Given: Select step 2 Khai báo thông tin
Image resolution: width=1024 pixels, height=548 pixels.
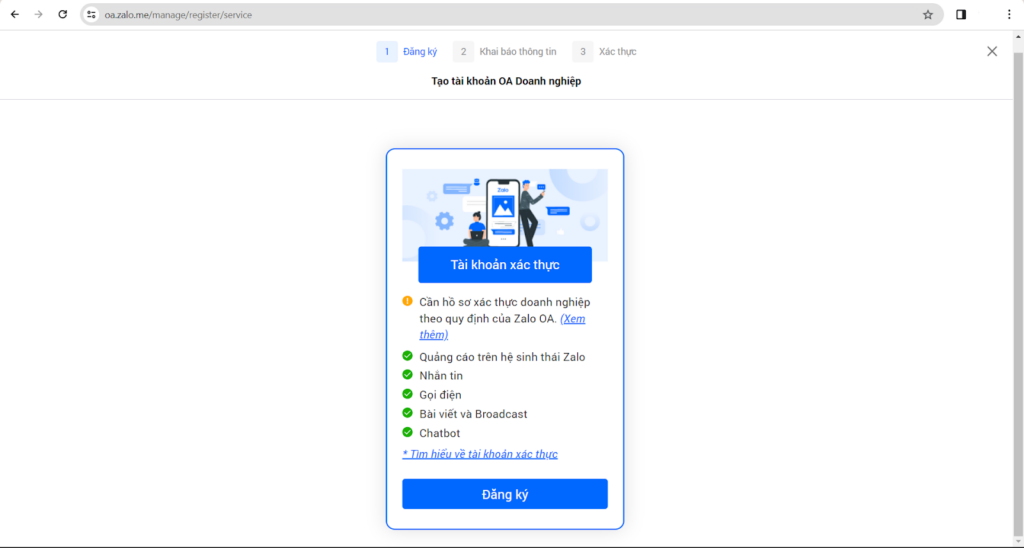Looking at the screenshot, I should coord(505,52).
